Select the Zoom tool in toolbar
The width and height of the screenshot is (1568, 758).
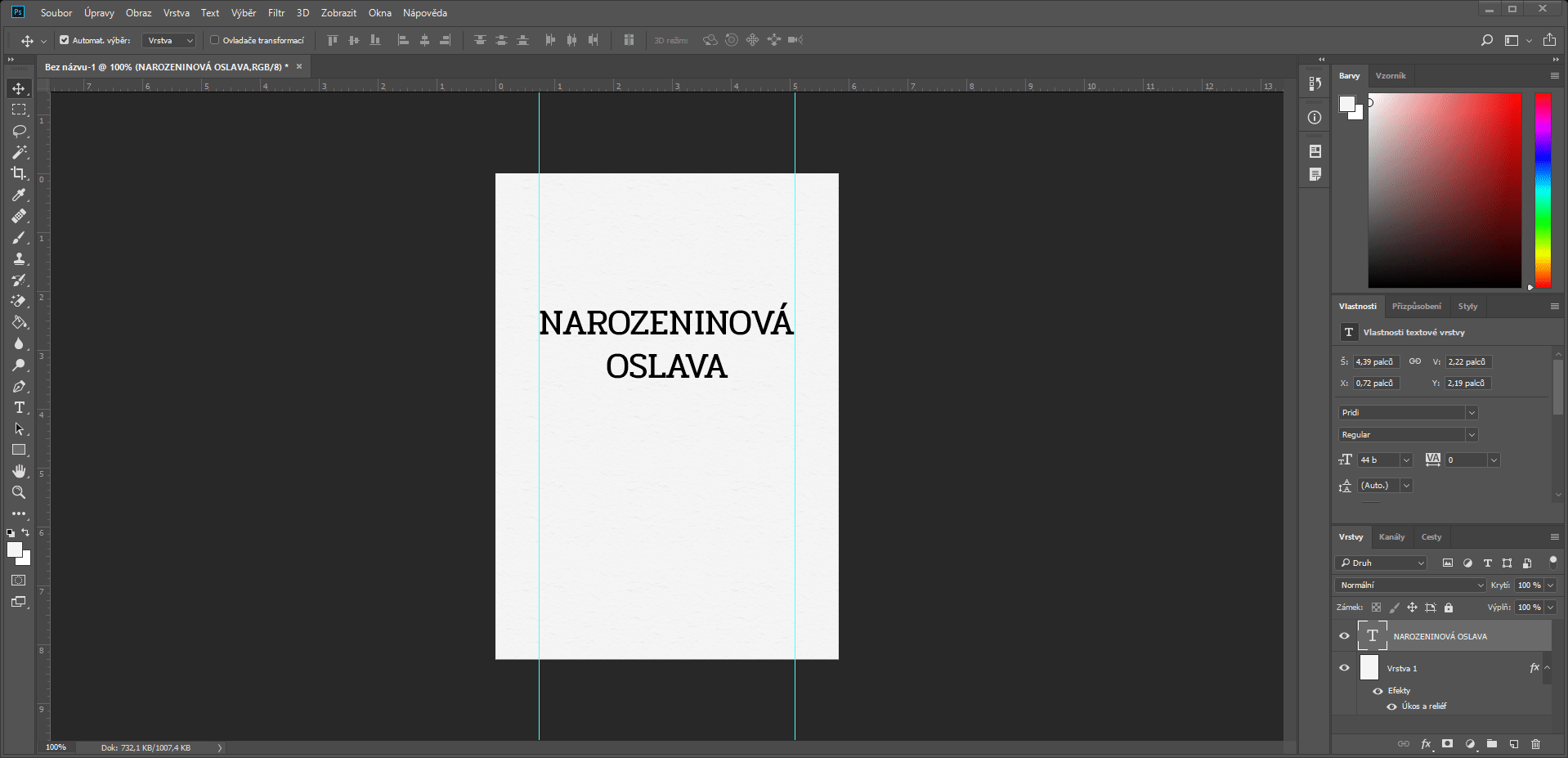(19, 492)
